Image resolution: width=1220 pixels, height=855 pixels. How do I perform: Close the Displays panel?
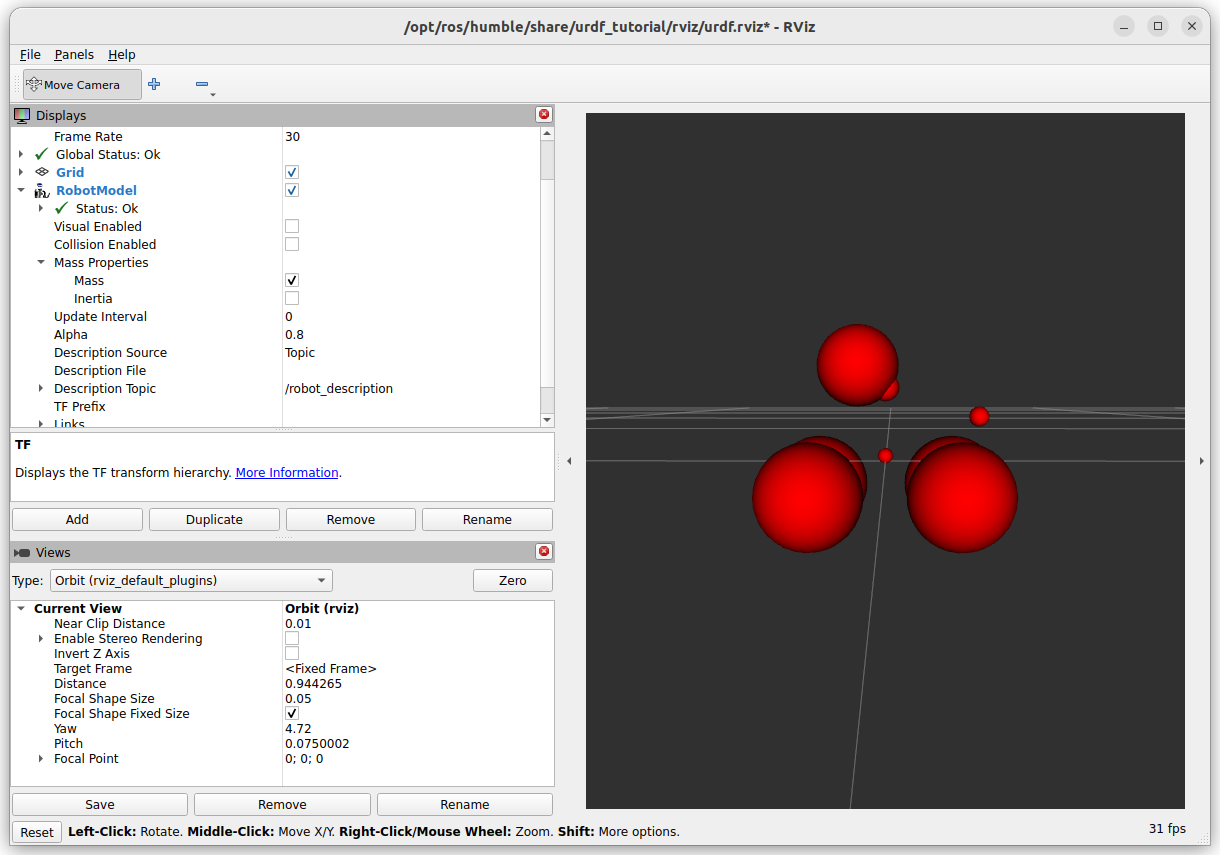point(544,115)
